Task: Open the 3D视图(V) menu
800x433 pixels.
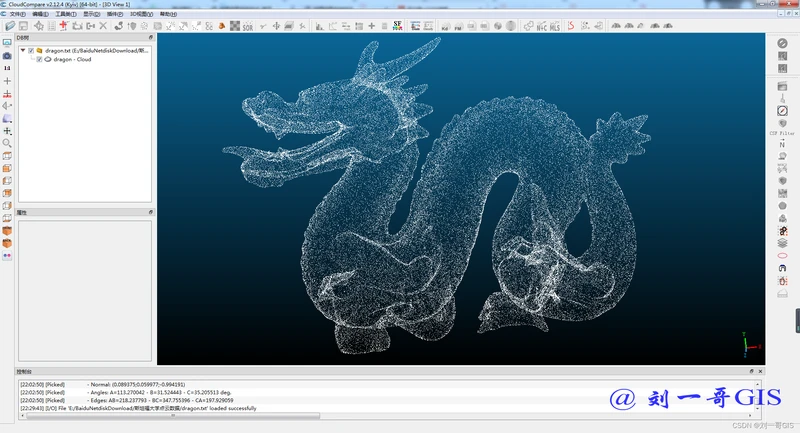Action: 141,14
